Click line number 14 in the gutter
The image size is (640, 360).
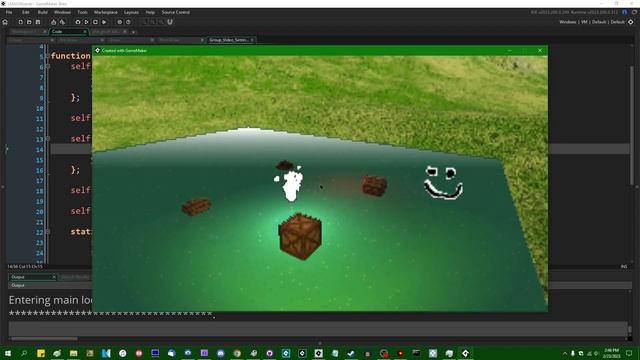[39, 149]
